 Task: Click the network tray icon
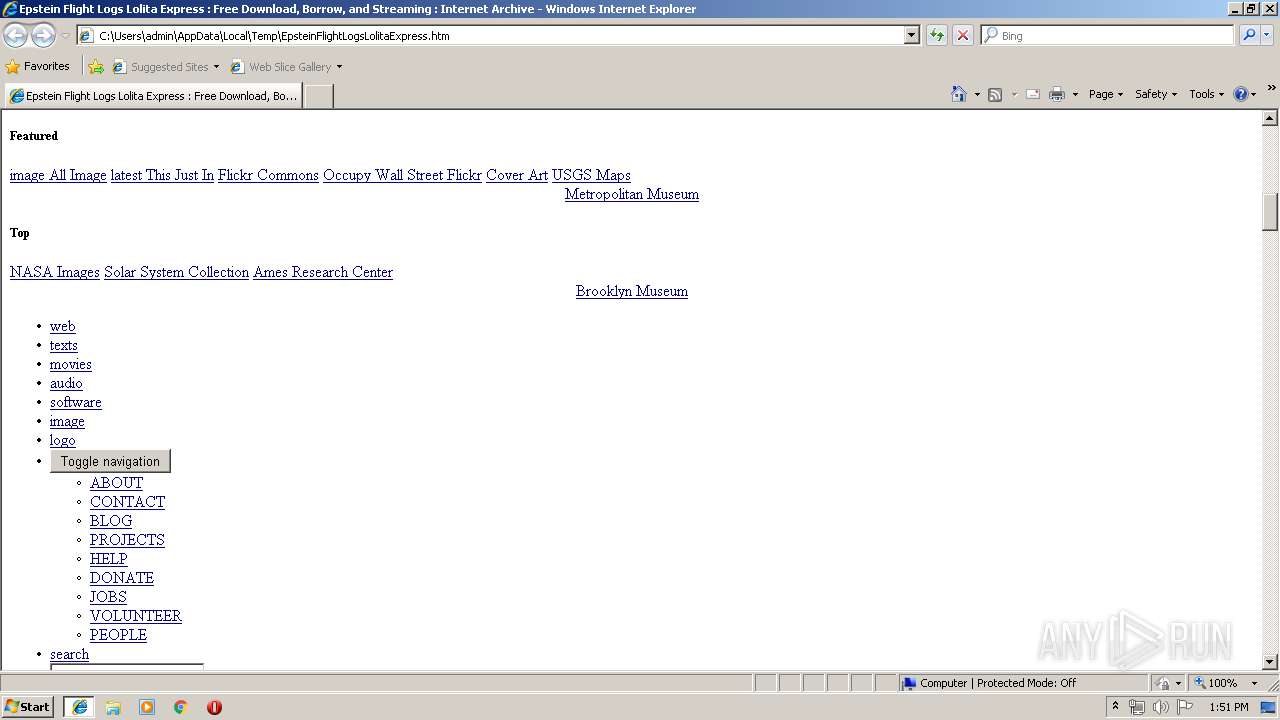(1137, 707)
